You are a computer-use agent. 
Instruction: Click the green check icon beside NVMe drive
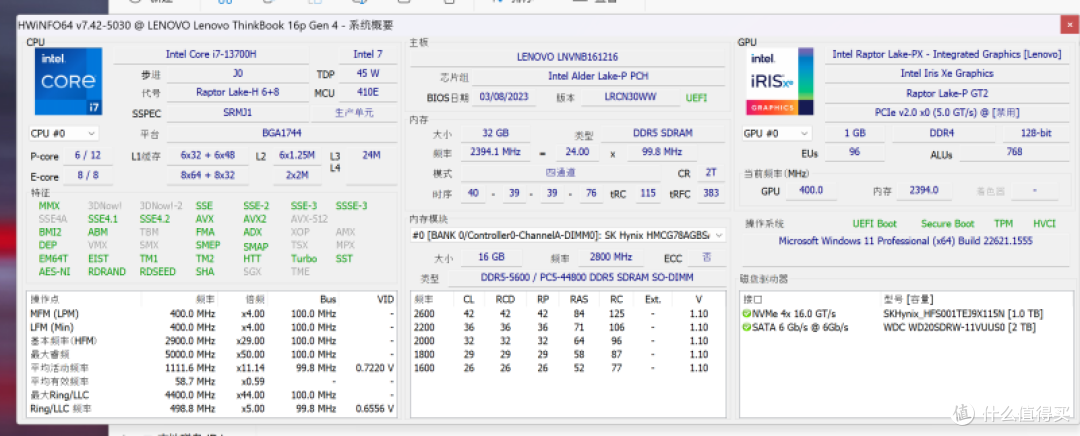747,314
